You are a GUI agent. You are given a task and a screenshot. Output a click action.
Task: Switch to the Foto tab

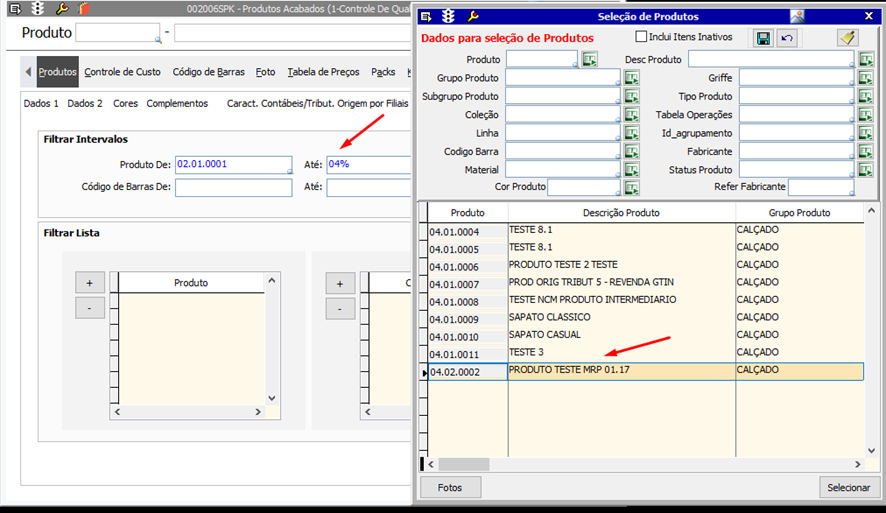pyautogui.click(x=266, y=72)
